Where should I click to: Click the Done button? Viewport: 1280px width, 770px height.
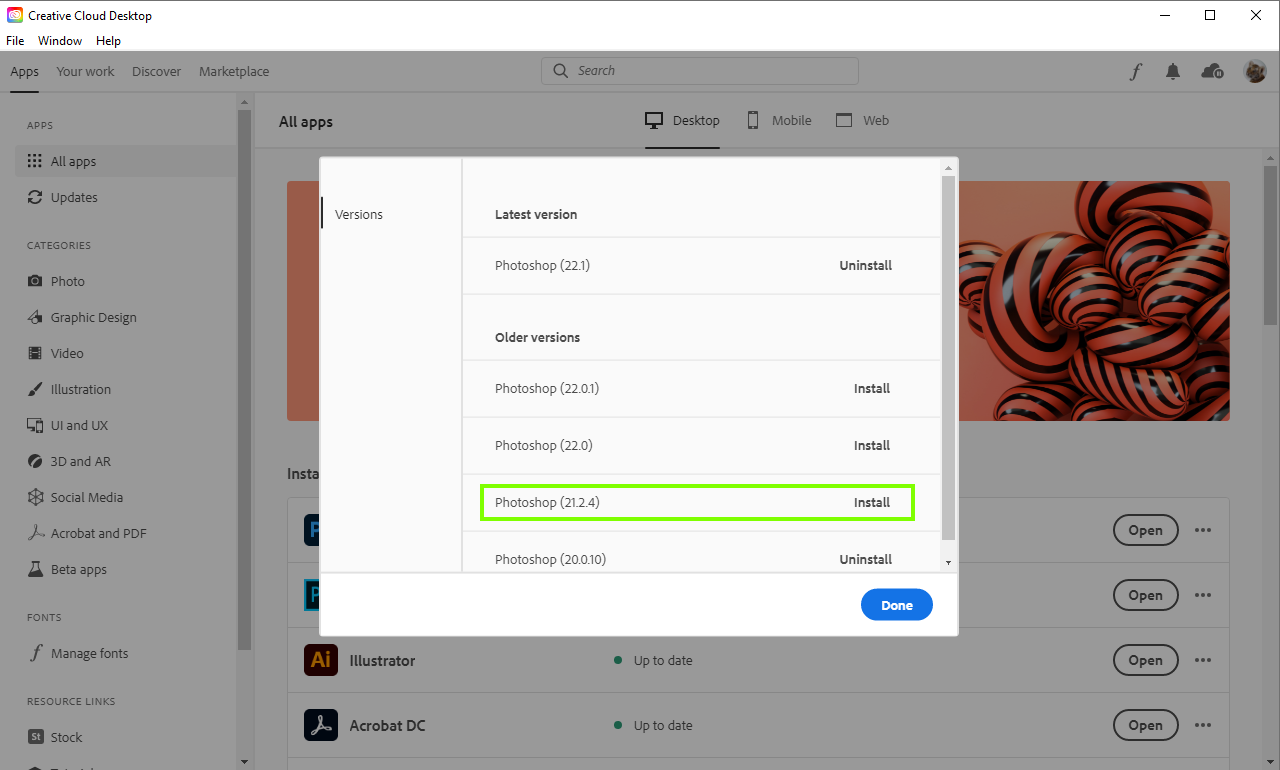(x=897, y=605)
